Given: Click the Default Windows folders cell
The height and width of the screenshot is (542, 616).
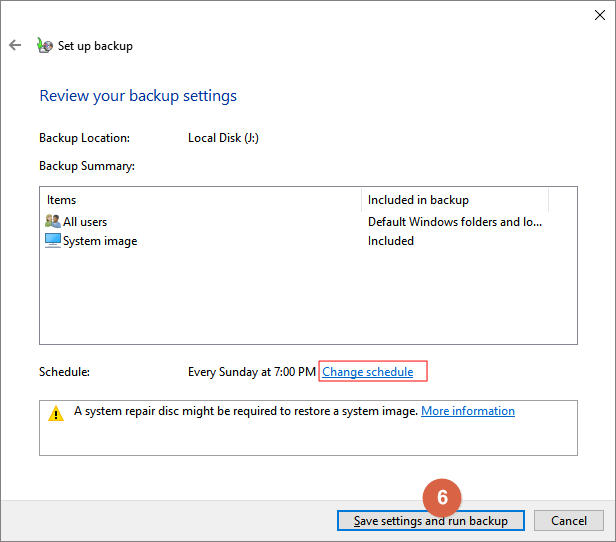Looking at the screenshot, I should [455, 221].
